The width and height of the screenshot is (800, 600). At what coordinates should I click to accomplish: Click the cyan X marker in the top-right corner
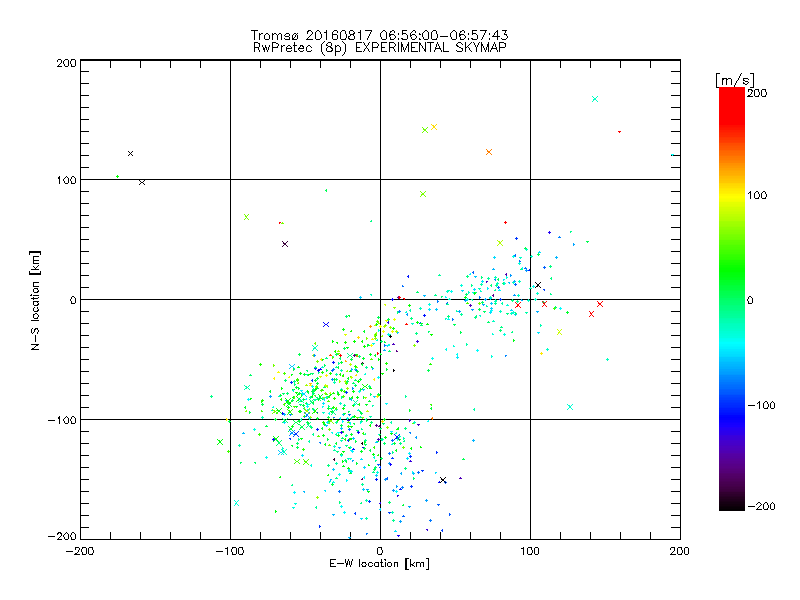tap(595, 99)
